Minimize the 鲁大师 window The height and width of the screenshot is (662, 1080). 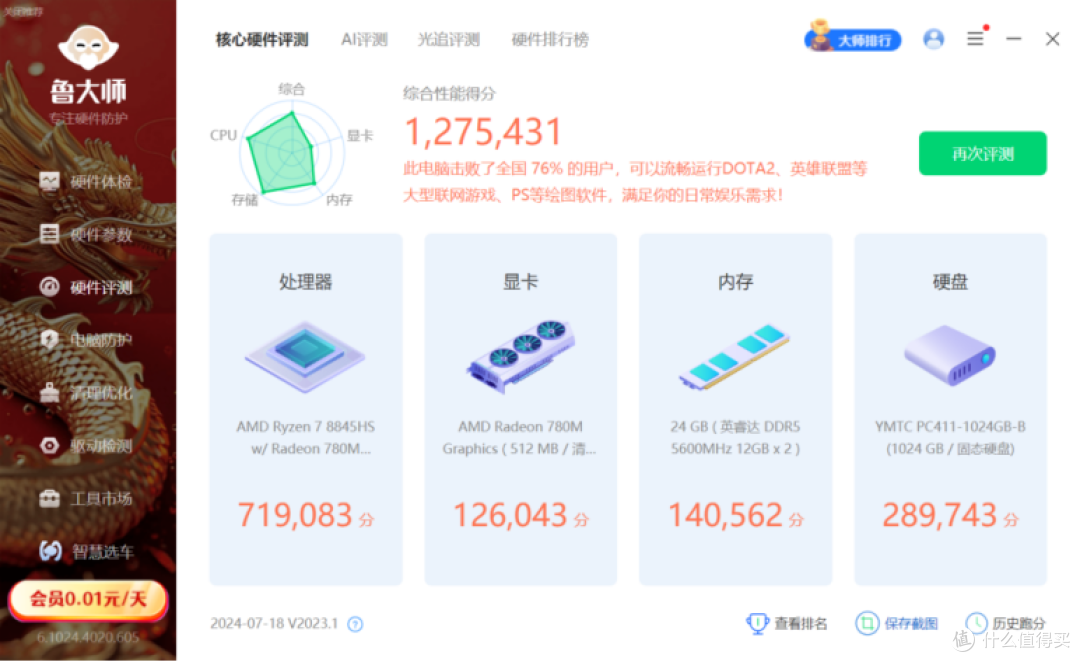[x=1013, y=39]
